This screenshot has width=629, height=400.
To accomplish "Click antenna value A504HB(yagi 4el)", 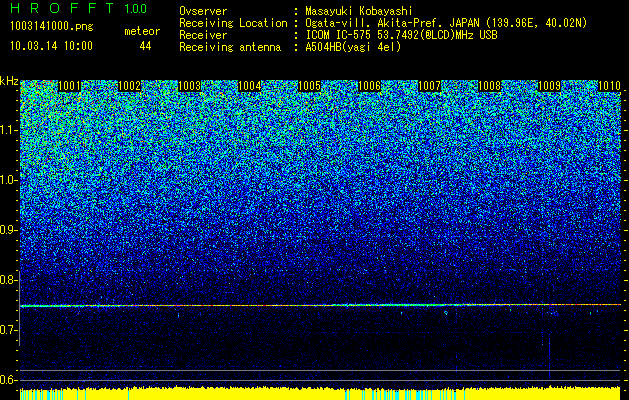I will 353,47.
